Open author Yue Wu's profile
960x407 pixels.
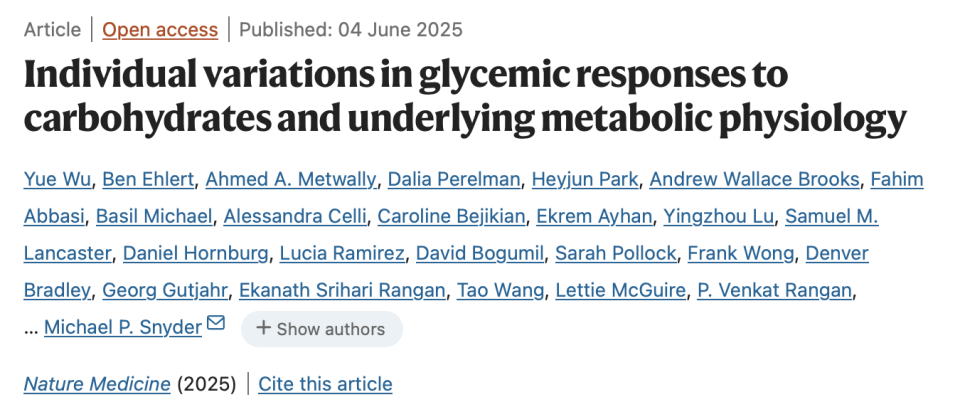point(58,179)
